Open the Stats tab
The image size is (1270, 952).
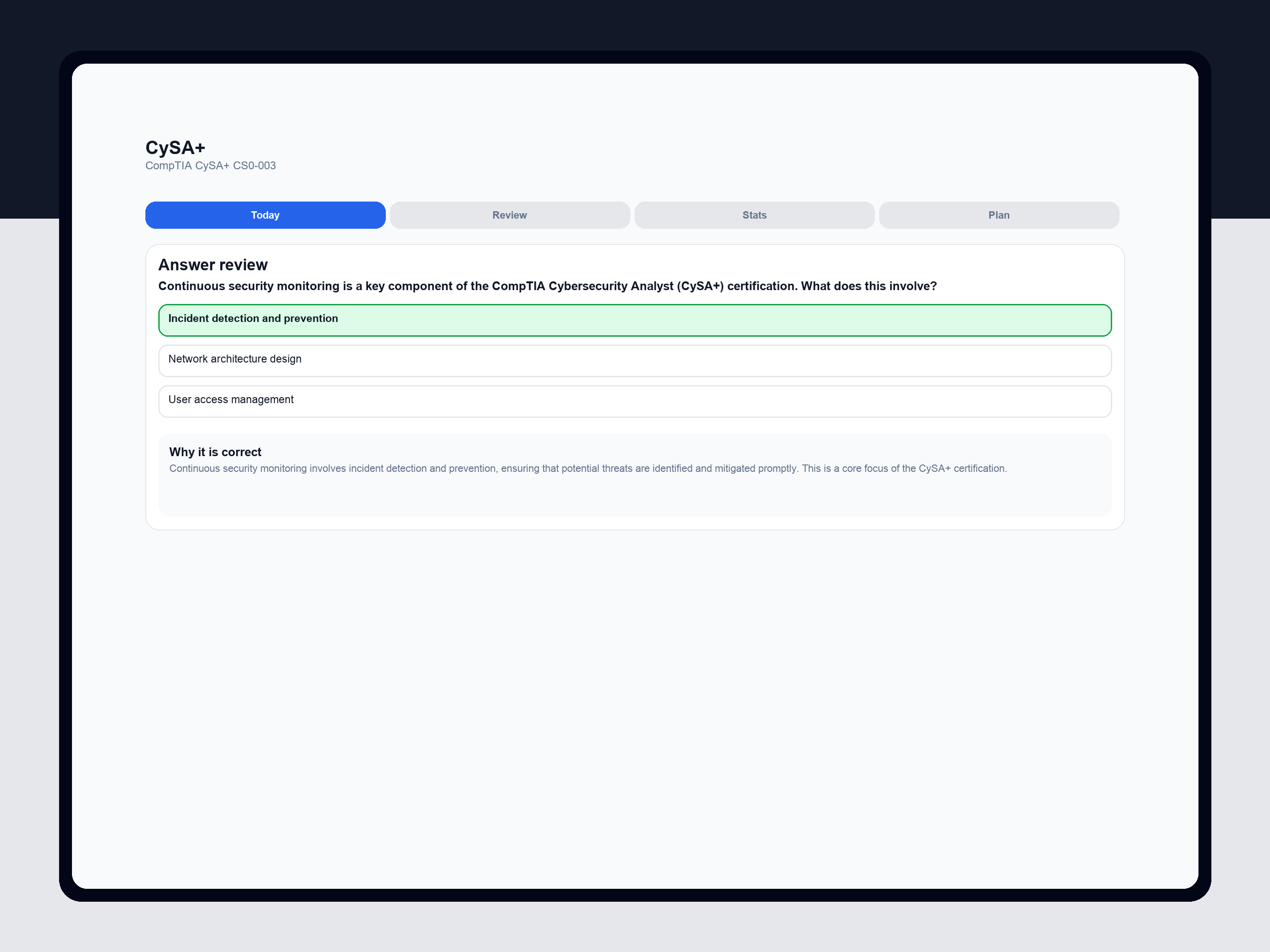755,215
